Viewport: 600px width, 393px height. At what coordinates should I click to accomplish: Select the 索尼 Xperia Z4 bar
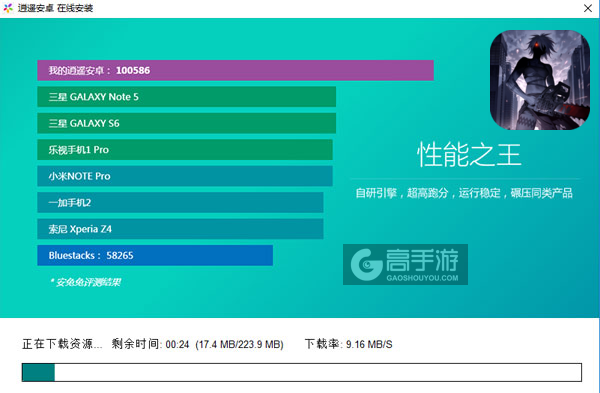(180, 229)
